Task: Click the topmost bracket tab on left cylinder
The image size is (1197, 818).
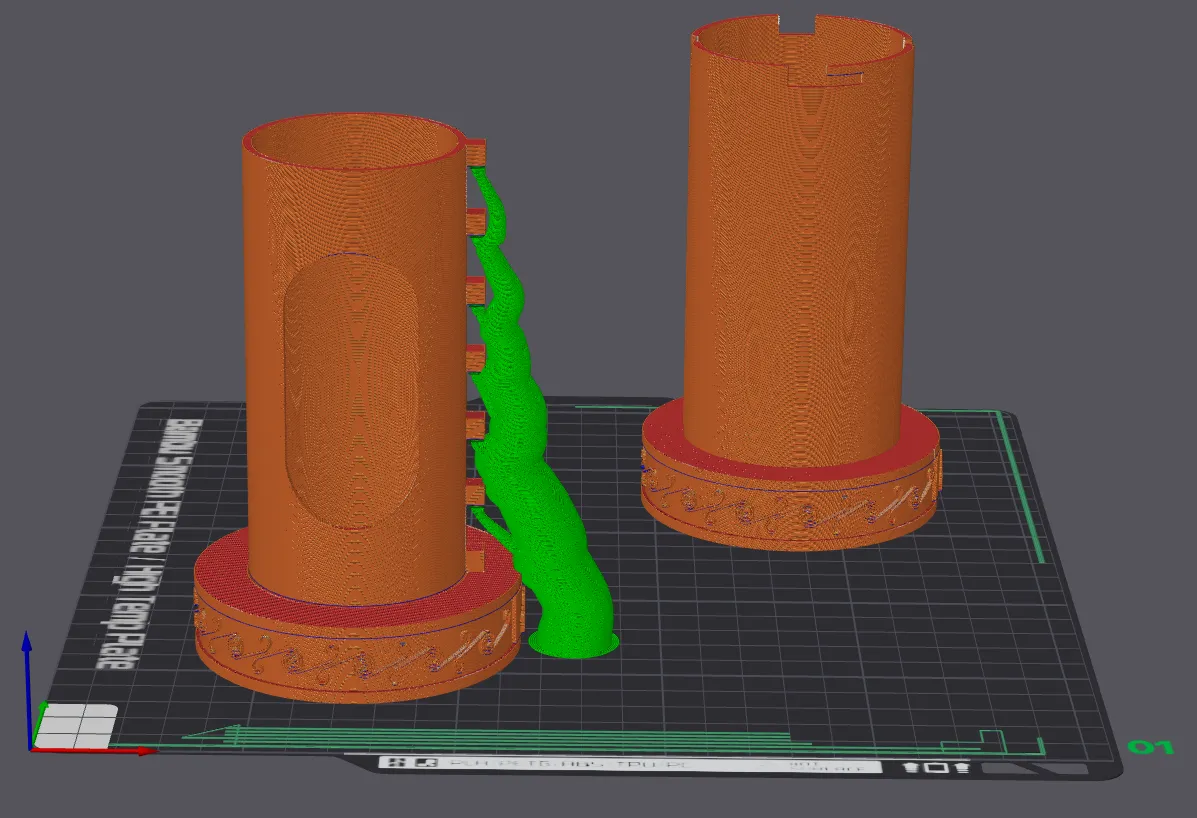Action: click(476, 152)
